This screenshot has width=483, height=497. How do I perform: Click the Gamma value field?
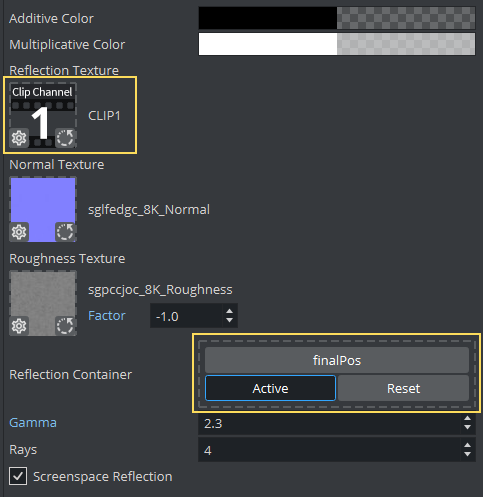tap(330, 423)
